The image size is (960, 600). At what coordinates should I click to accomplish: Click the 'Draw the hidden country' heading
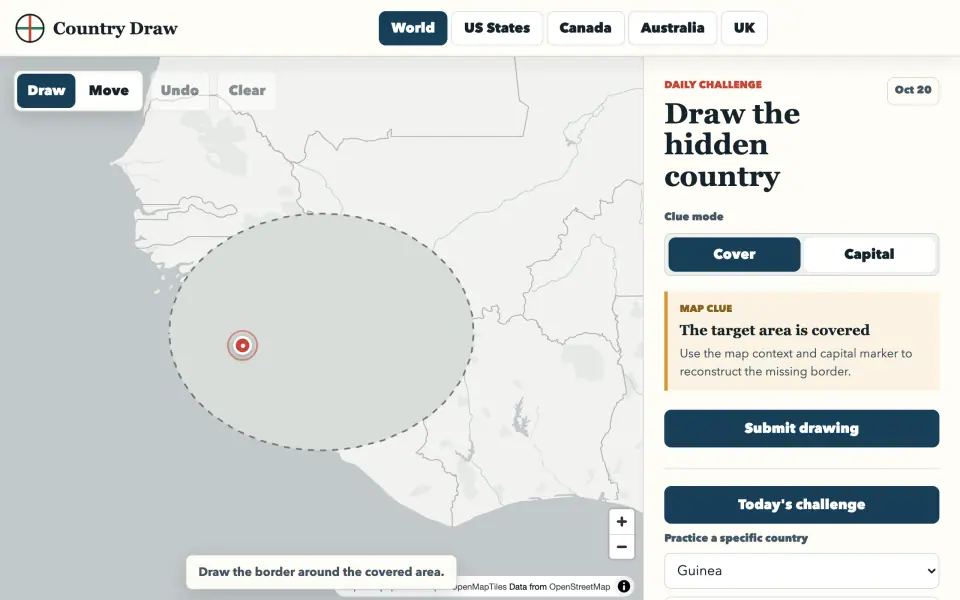(x=732, y=145)
